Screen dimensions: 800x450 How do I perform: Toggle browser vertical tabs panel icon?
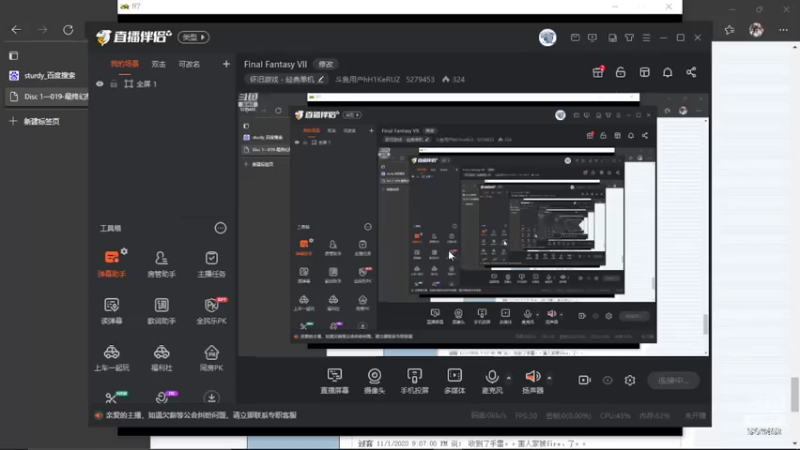coord(14,55)
